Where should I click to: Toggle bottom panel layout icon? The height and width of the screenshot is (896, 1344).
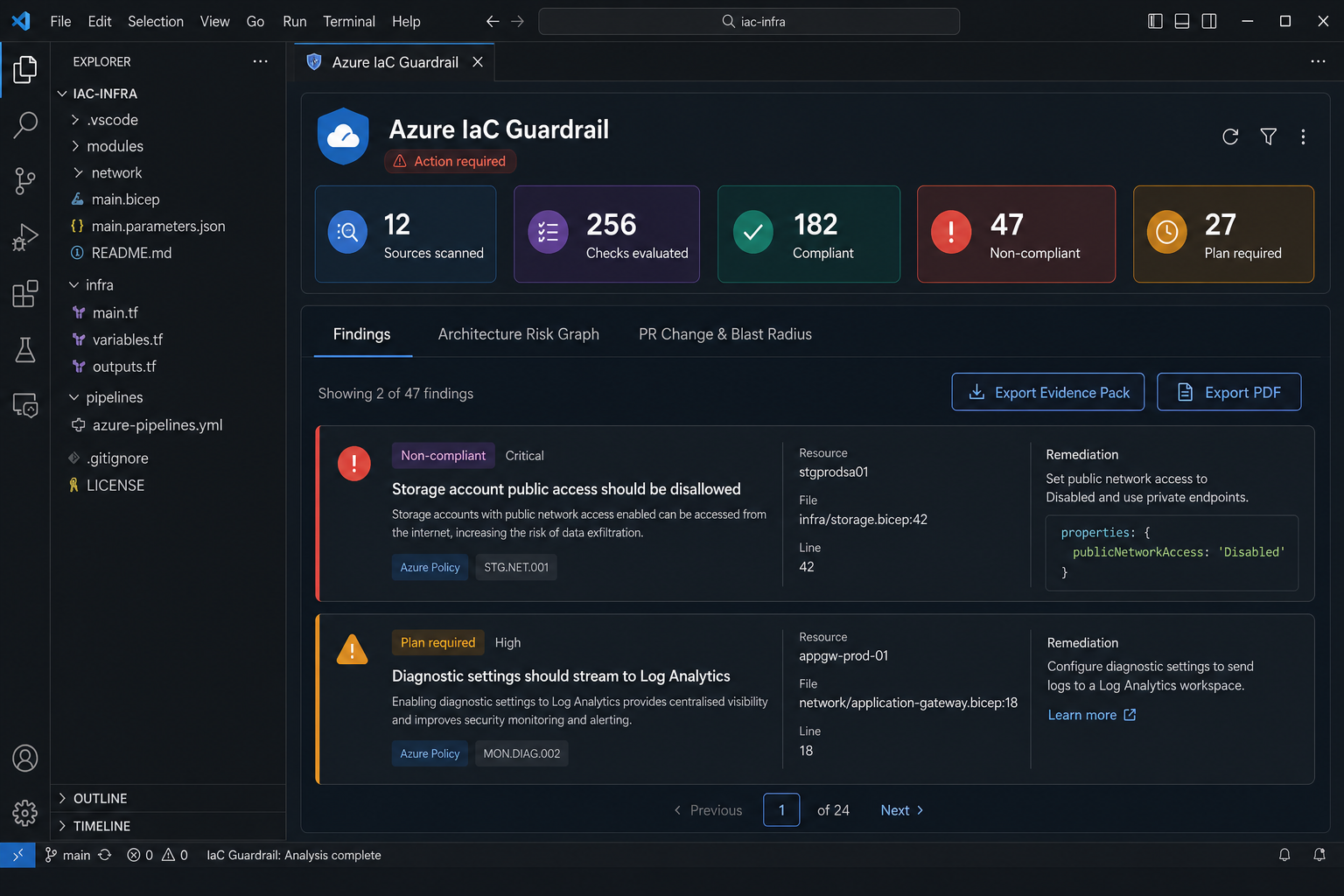click(1182, 21)
